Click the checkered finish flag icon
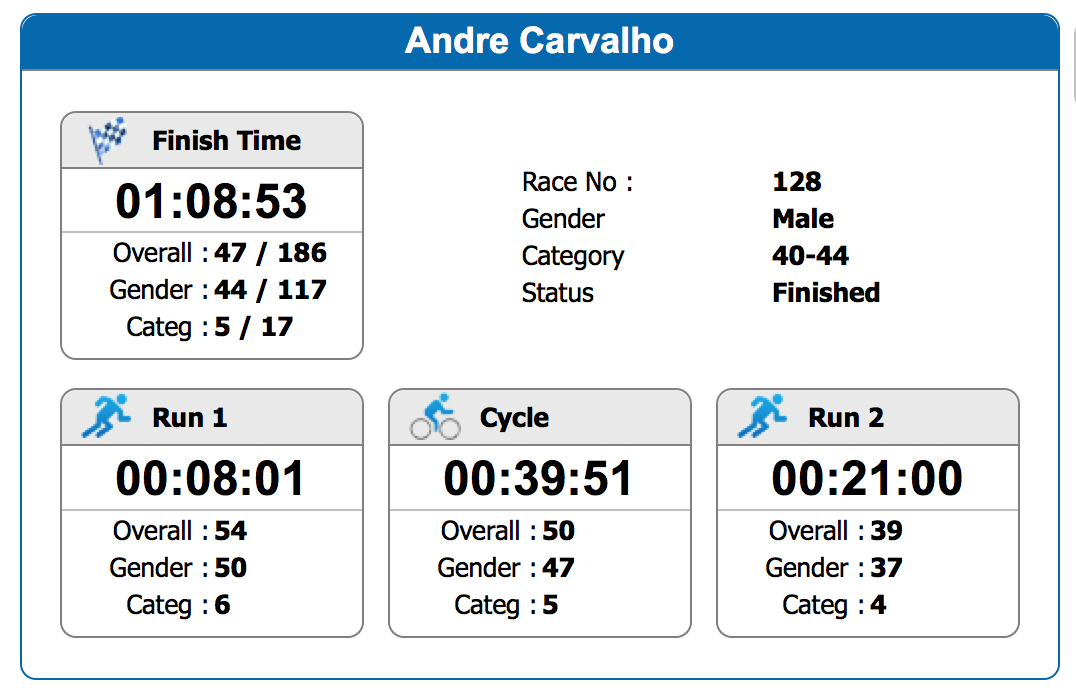This screenshot has height=694, width=1076. pos(108,140)
